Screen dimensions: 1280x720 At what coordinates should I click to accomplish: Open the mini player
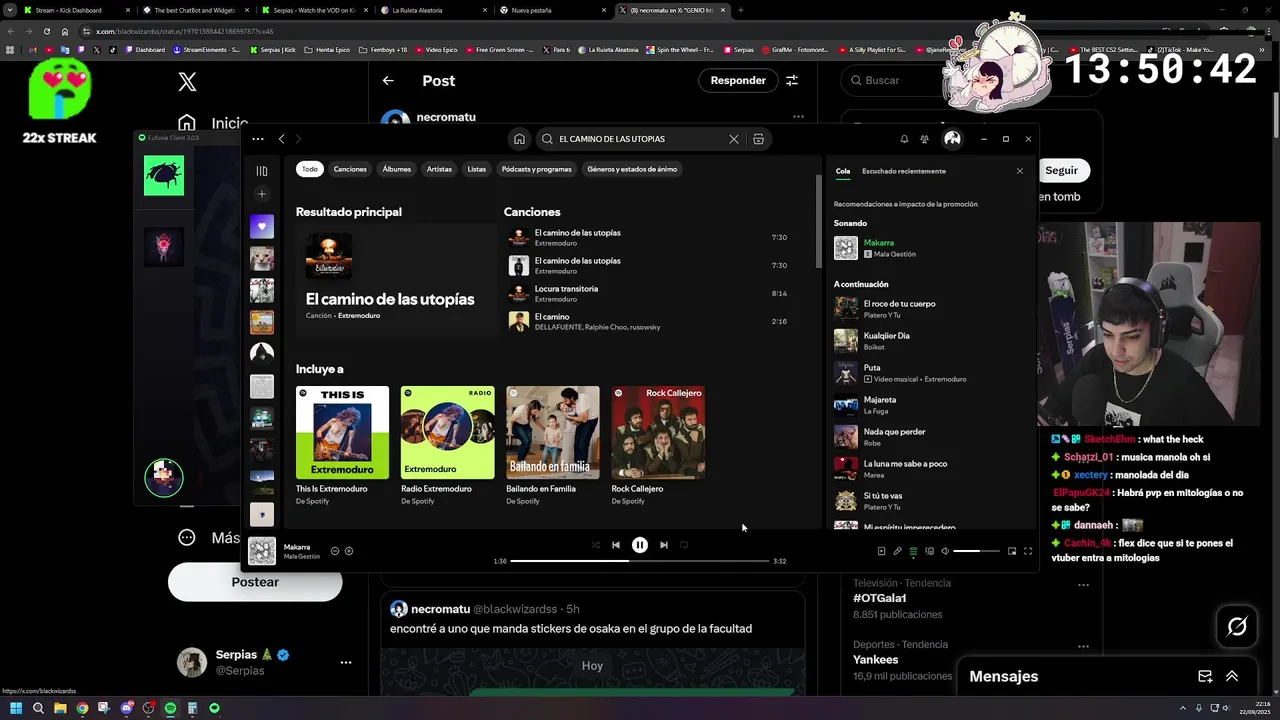[x=1012, y=551]
